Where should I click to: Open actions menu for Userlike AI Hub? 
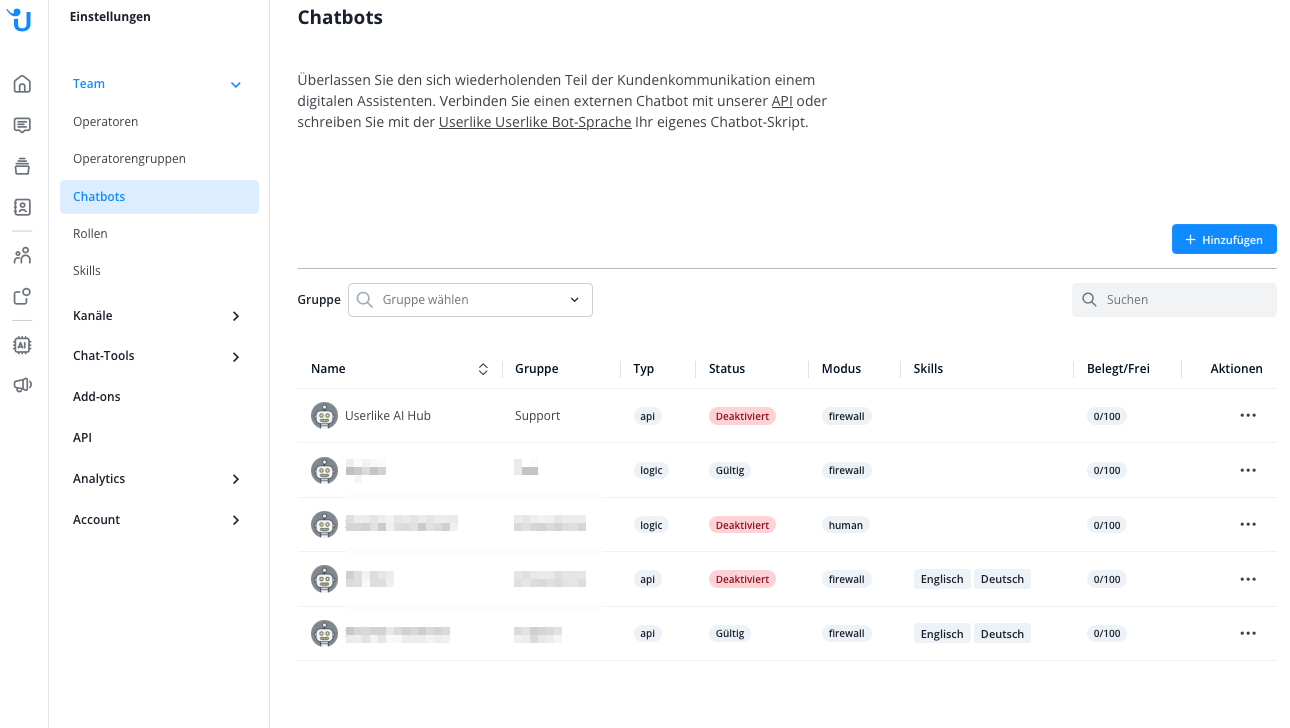1247,415
